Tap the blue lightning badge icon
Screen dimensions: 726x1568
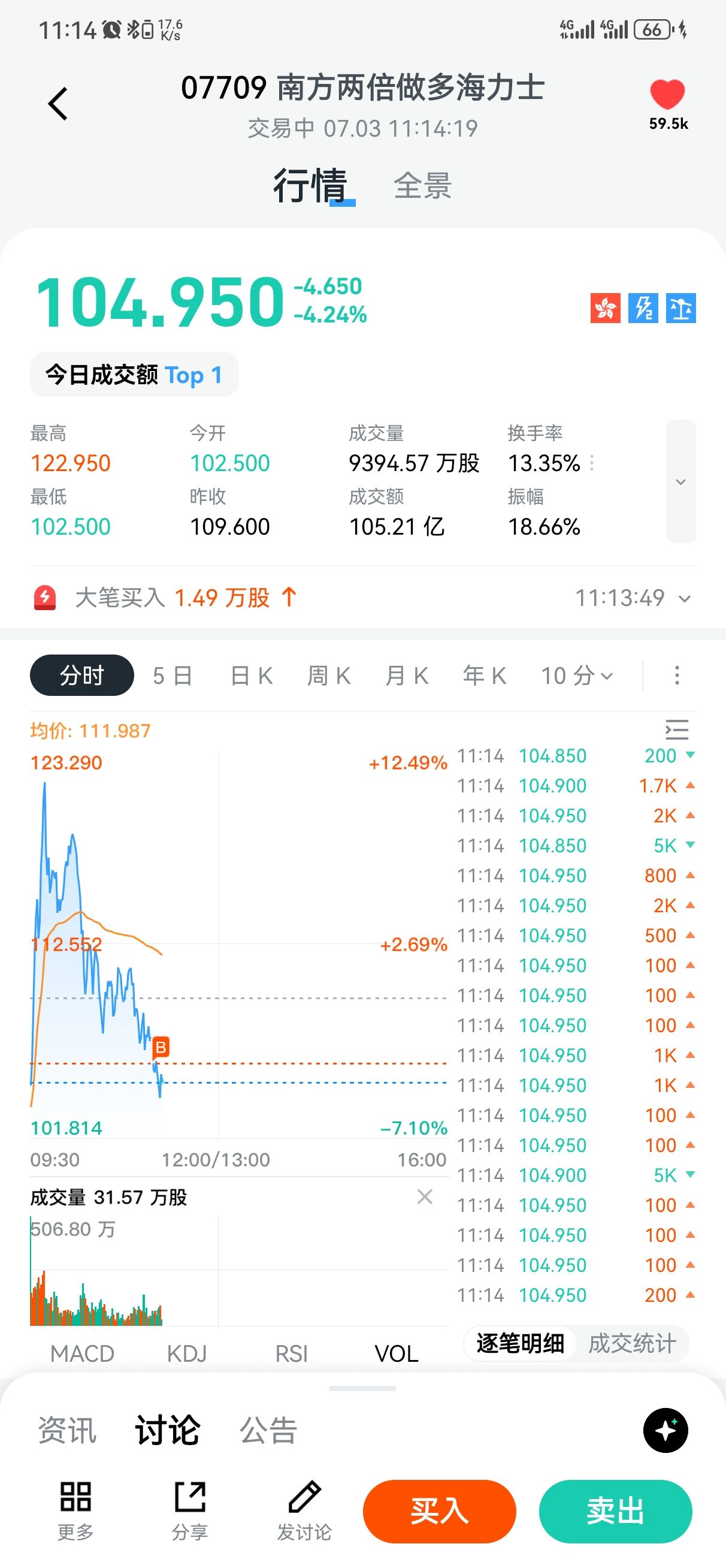(643, 308)
